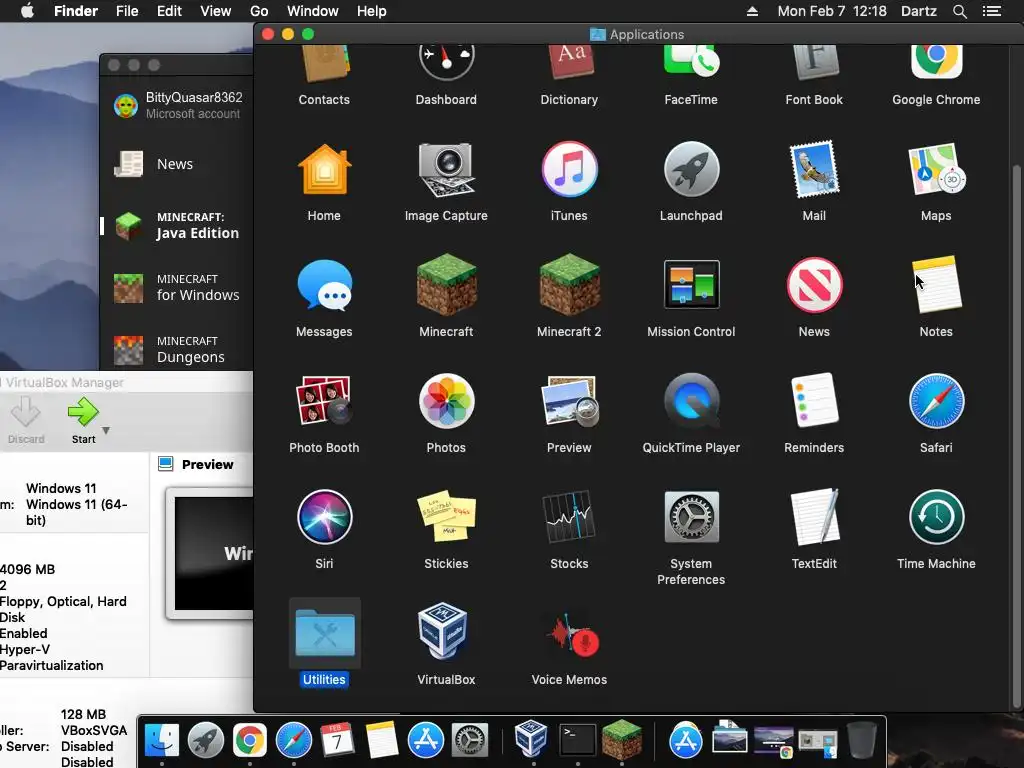The height and width of the screenshot is (768, 1024).
Task: Open the Messages app icon
Action: click(x=324, y=285)
